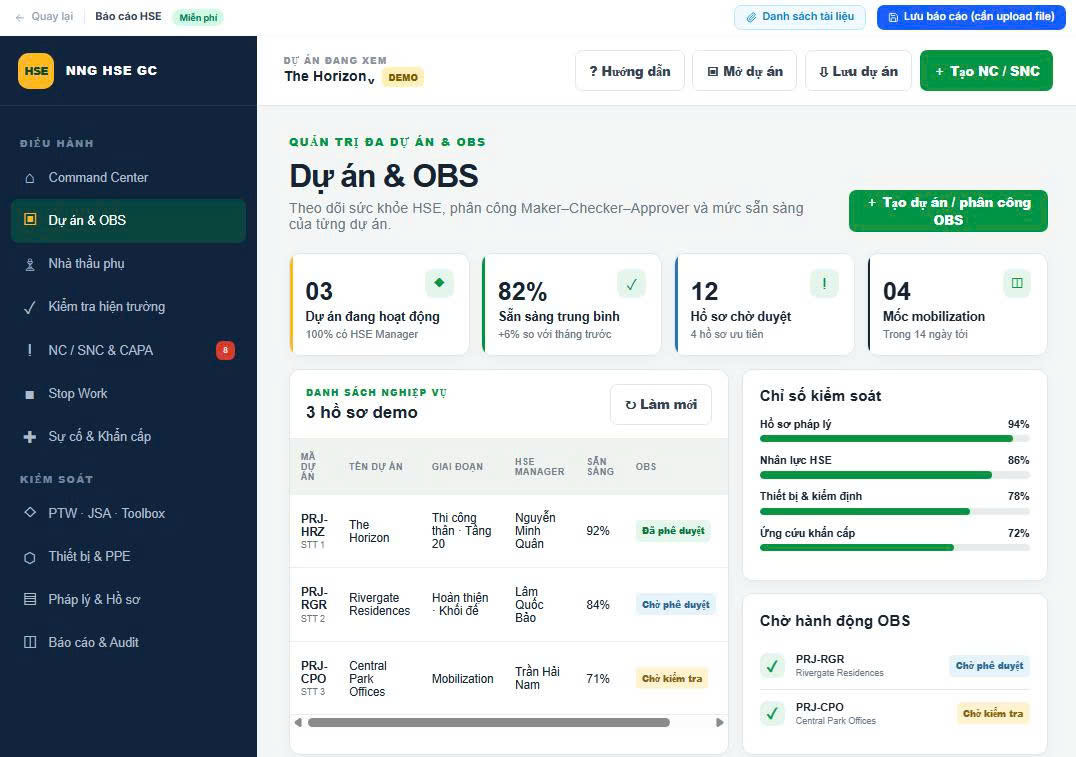
Task: Click Chờ kiểm tra status in PRJ-CPO table row
Action: click(672, 679)
